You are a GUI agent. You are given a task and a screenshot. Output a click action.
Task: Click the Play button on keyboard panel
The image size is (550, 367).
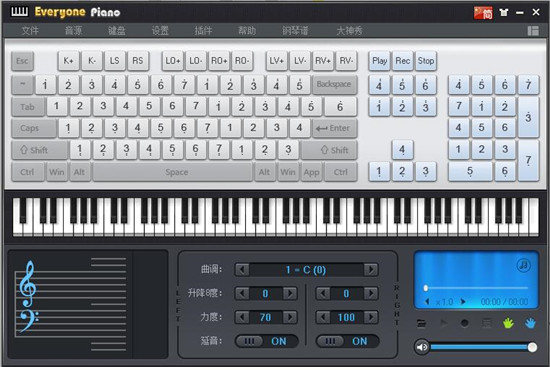379,61
